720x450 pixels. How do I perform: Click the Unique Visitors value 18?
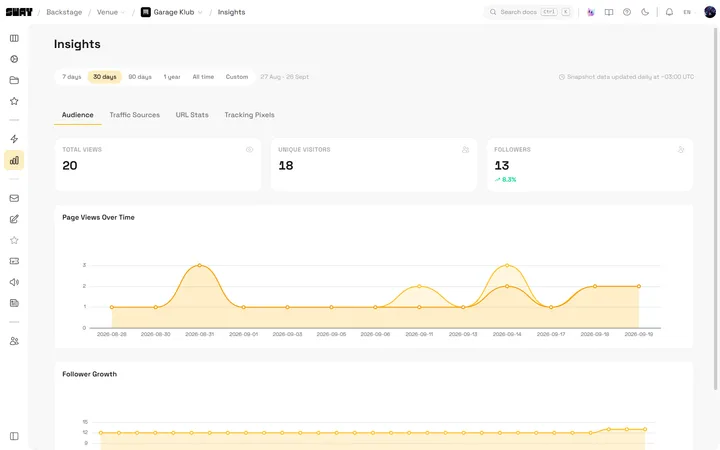286,165
